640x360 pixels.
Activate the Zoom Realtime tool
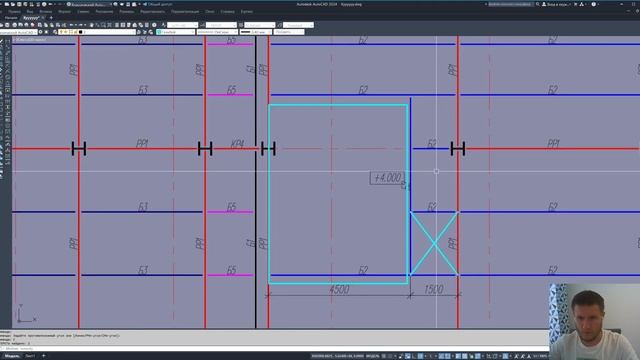(x=97, y=25)
